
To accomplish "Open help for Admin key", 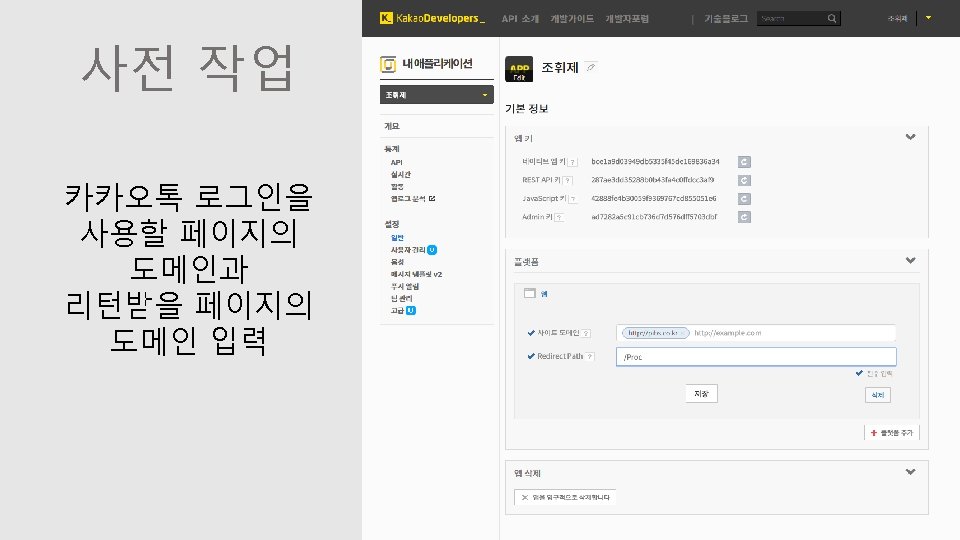I will pos(559,217).
